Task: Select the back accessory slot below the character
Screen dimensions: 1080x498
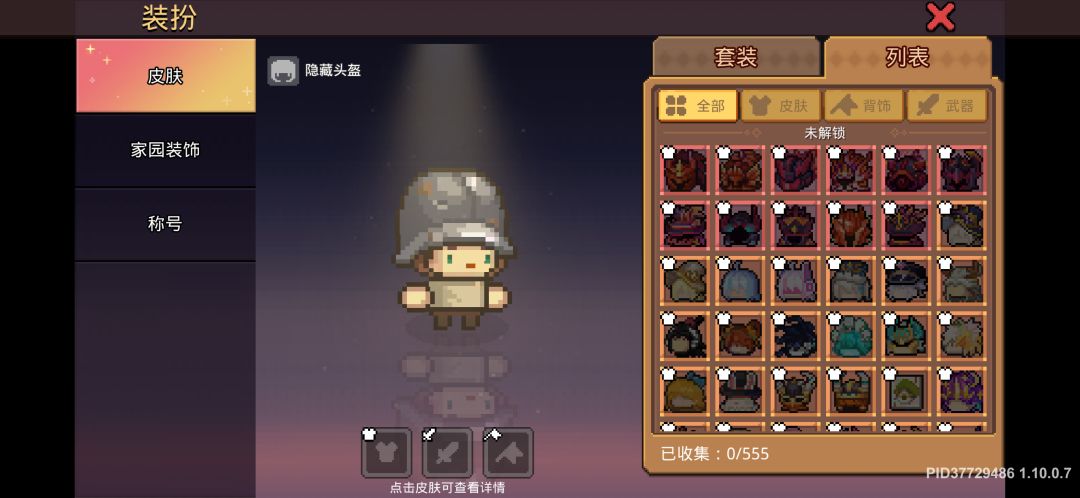Action: [508, 453]
